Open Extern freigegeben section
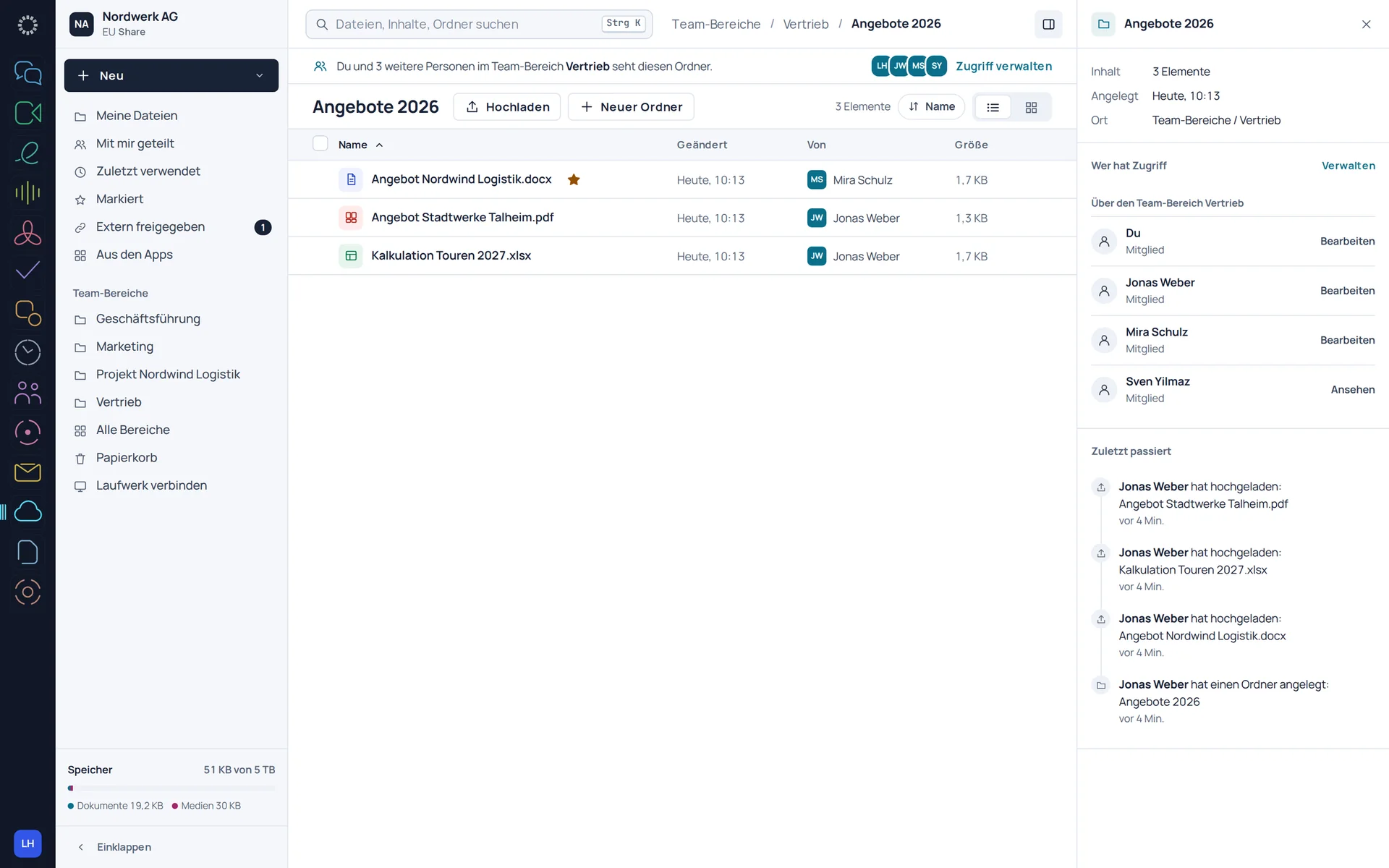The image size is (1389, 868). [171, 226]
